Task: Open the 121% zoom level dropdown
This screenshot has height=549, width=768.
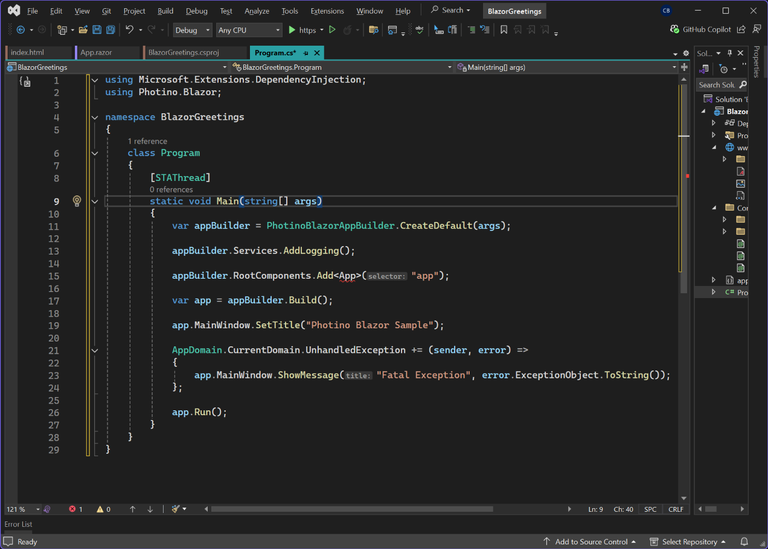Action: (x=24, y=509)
